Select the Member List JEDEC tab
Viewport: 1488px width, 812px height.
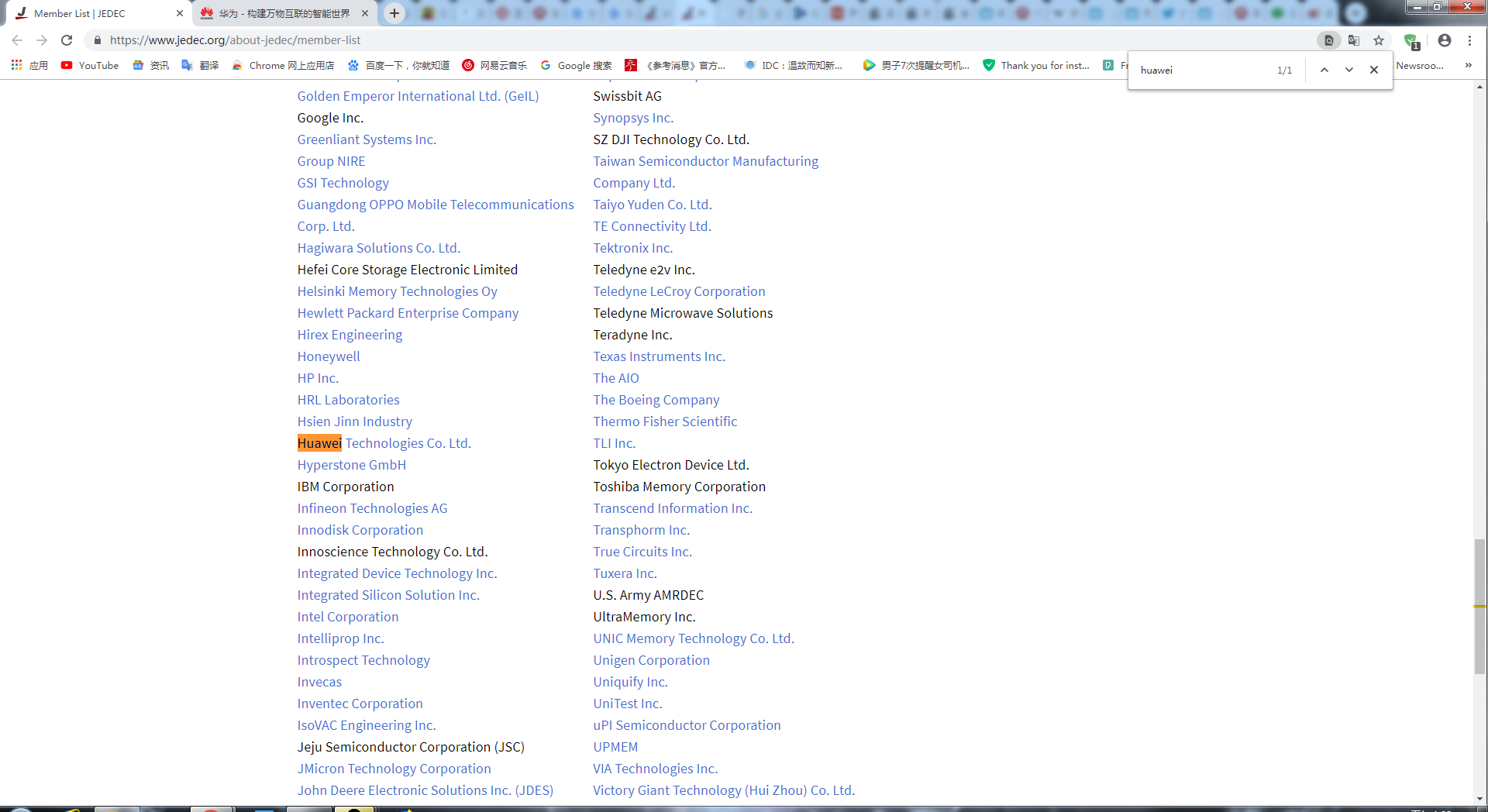(93, 13)
